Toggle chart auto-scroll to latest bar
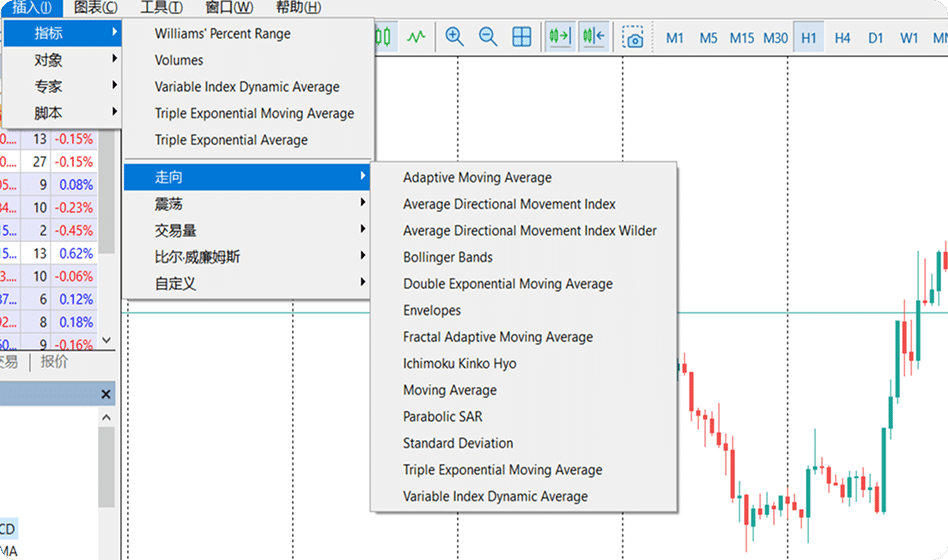This screenshot has height=560, width=948. pos(559,37)
